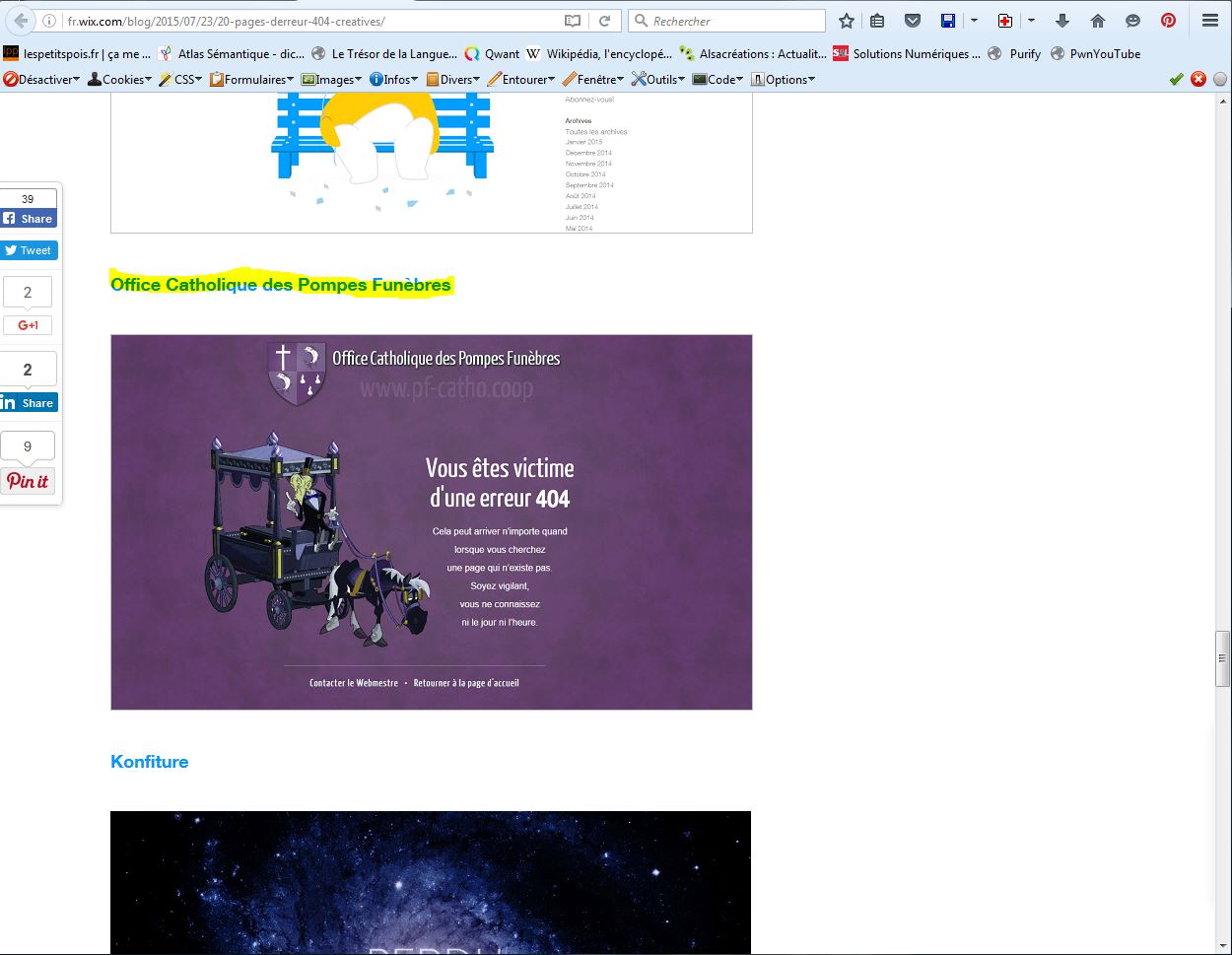The image size is (1232, 955).
Task: Open Infos web developer menu
Action: (393, 80)
